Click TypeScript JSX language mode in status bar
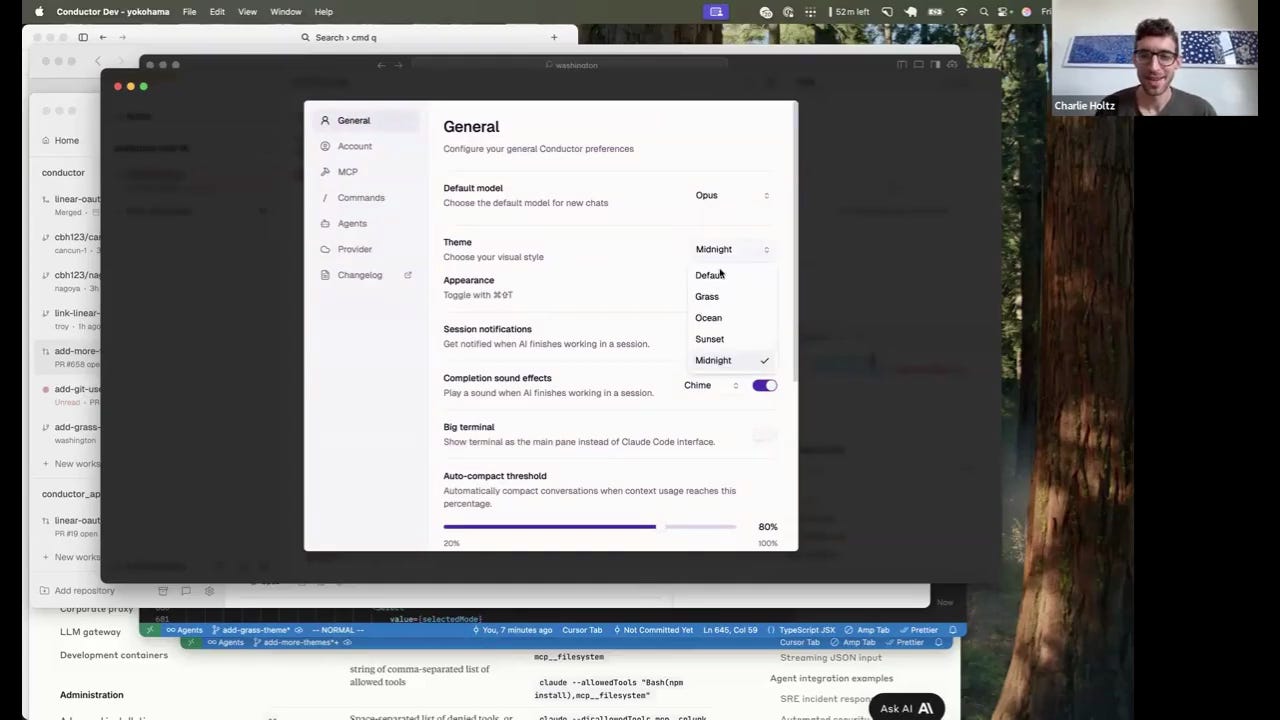The height and width of the screenshot is (720, 1280). pyautogui.click(x=801, y=630)
